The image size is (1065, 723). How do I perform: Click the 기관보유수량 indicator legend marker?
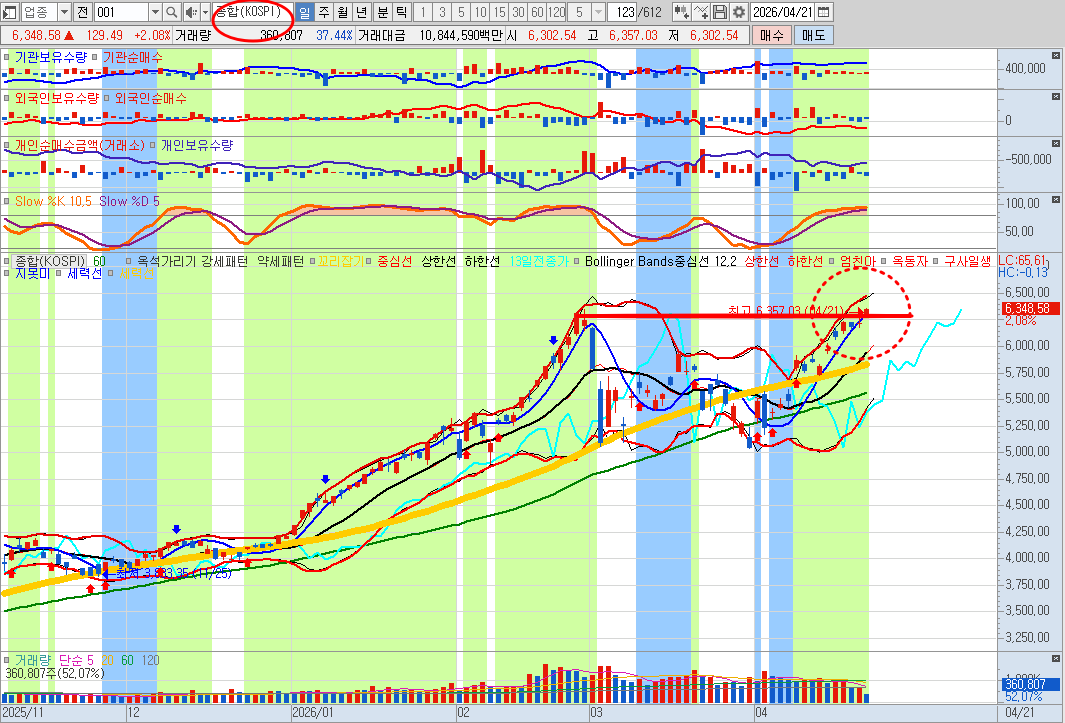[x=8, y=57]
